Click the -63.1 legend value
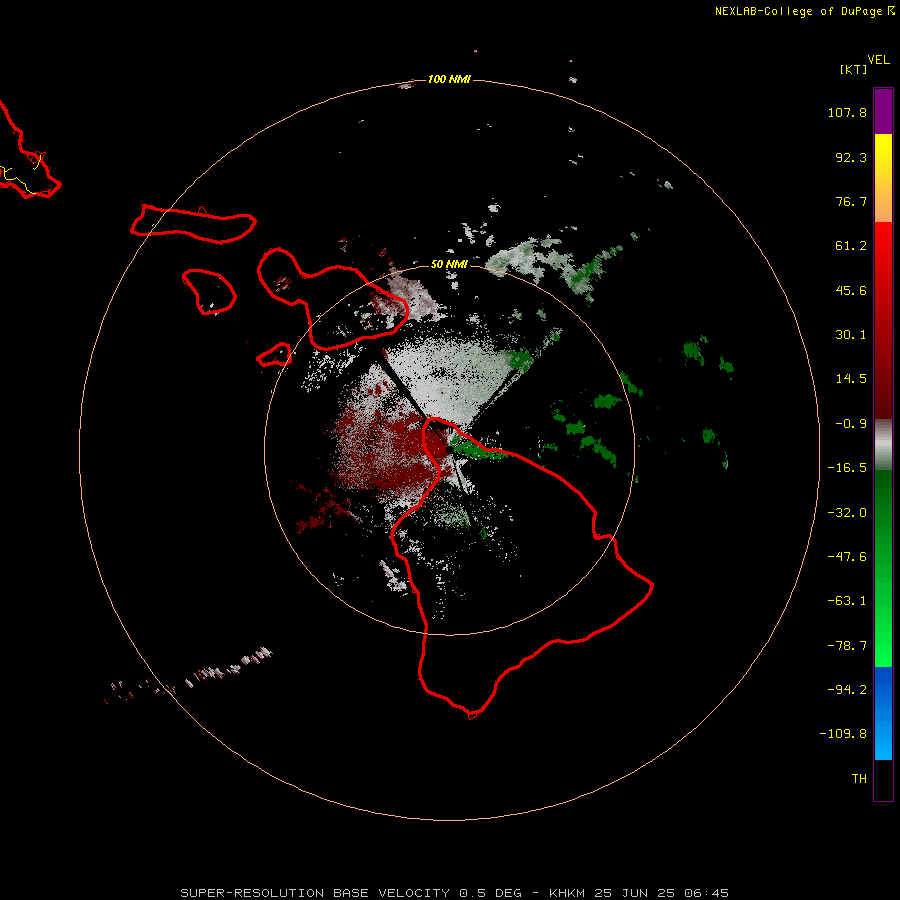 (847, 601)
